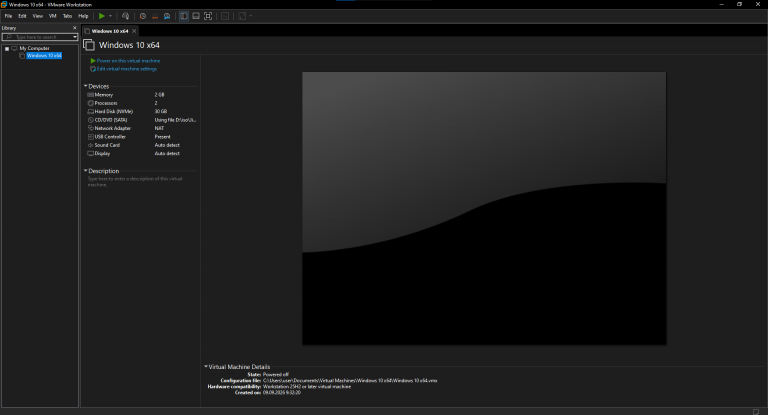The image size is (768, 415).
Task: Click the State value Powered off
Action: 276,374
